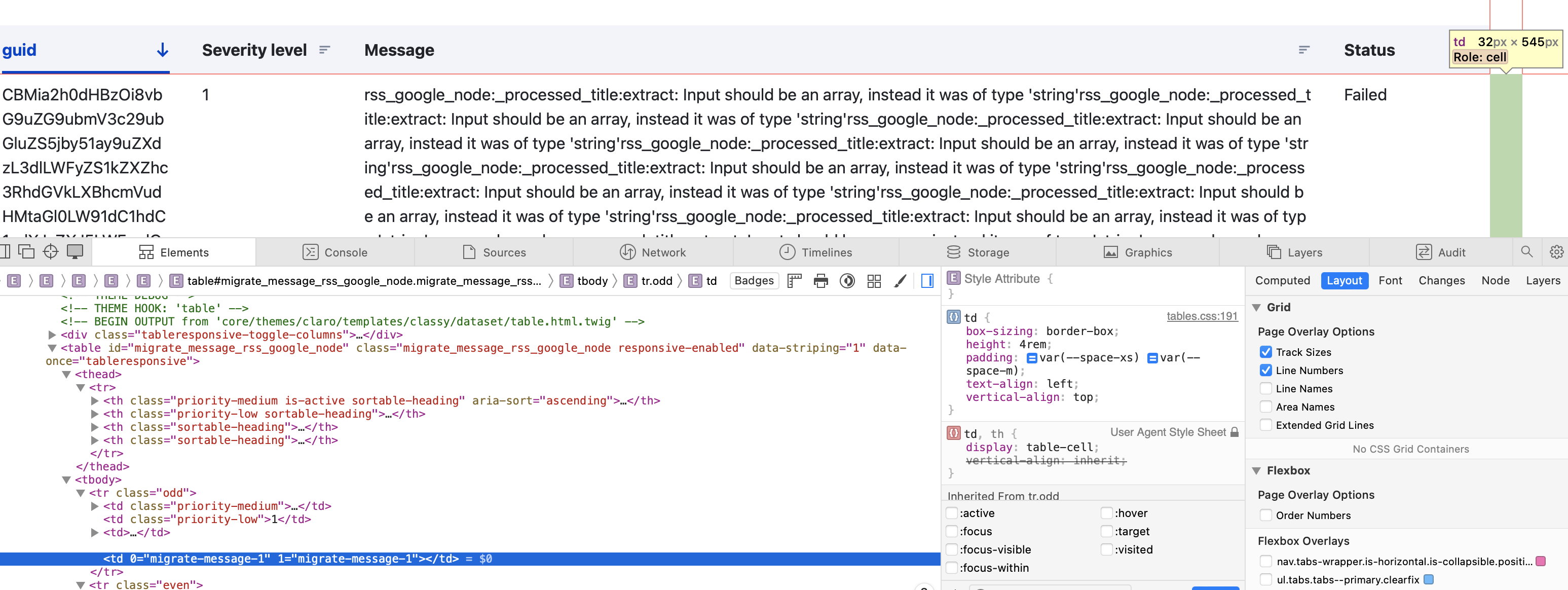Screen dimensions: 1568x590
Task: Click the element selection crosshair icon
Action: pyautogui.click(x=51, y=251)
